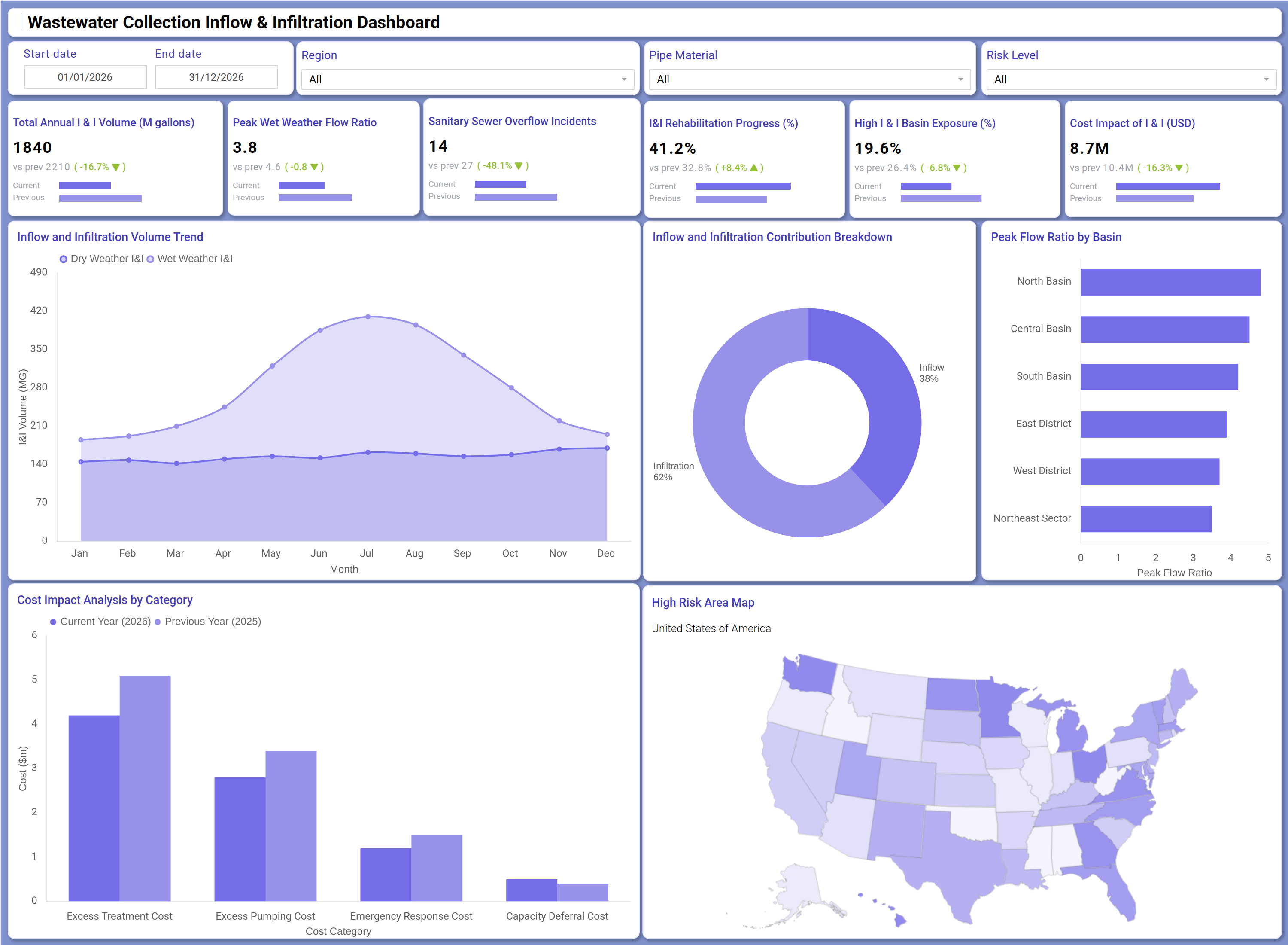The height and width of the screenshot is (945, 1288).
Task: Select the Central Basin bar
Action: tap(1164, 329)
